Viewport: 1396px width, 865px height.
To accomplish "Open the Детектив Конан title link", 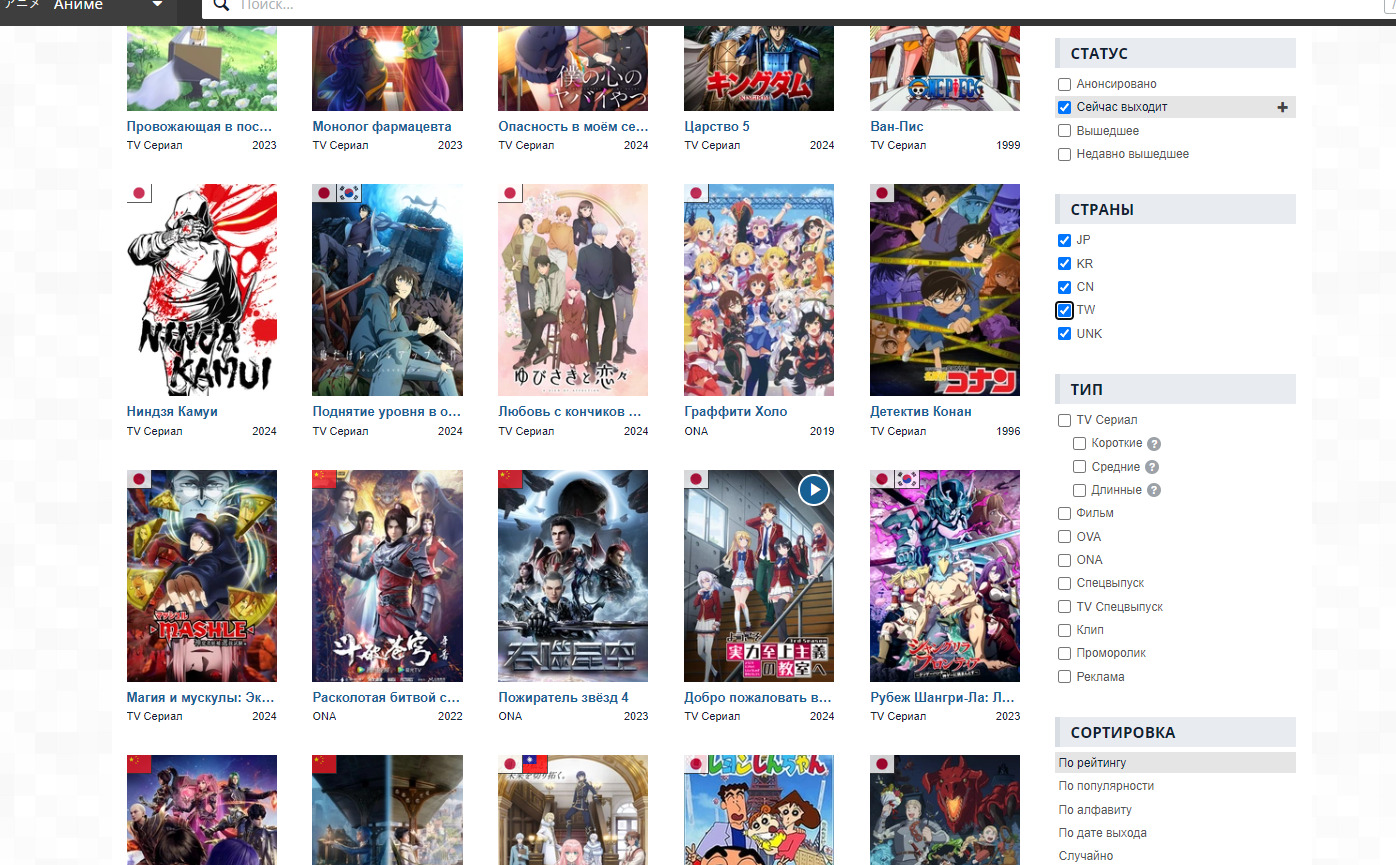I will coord(921,411).
